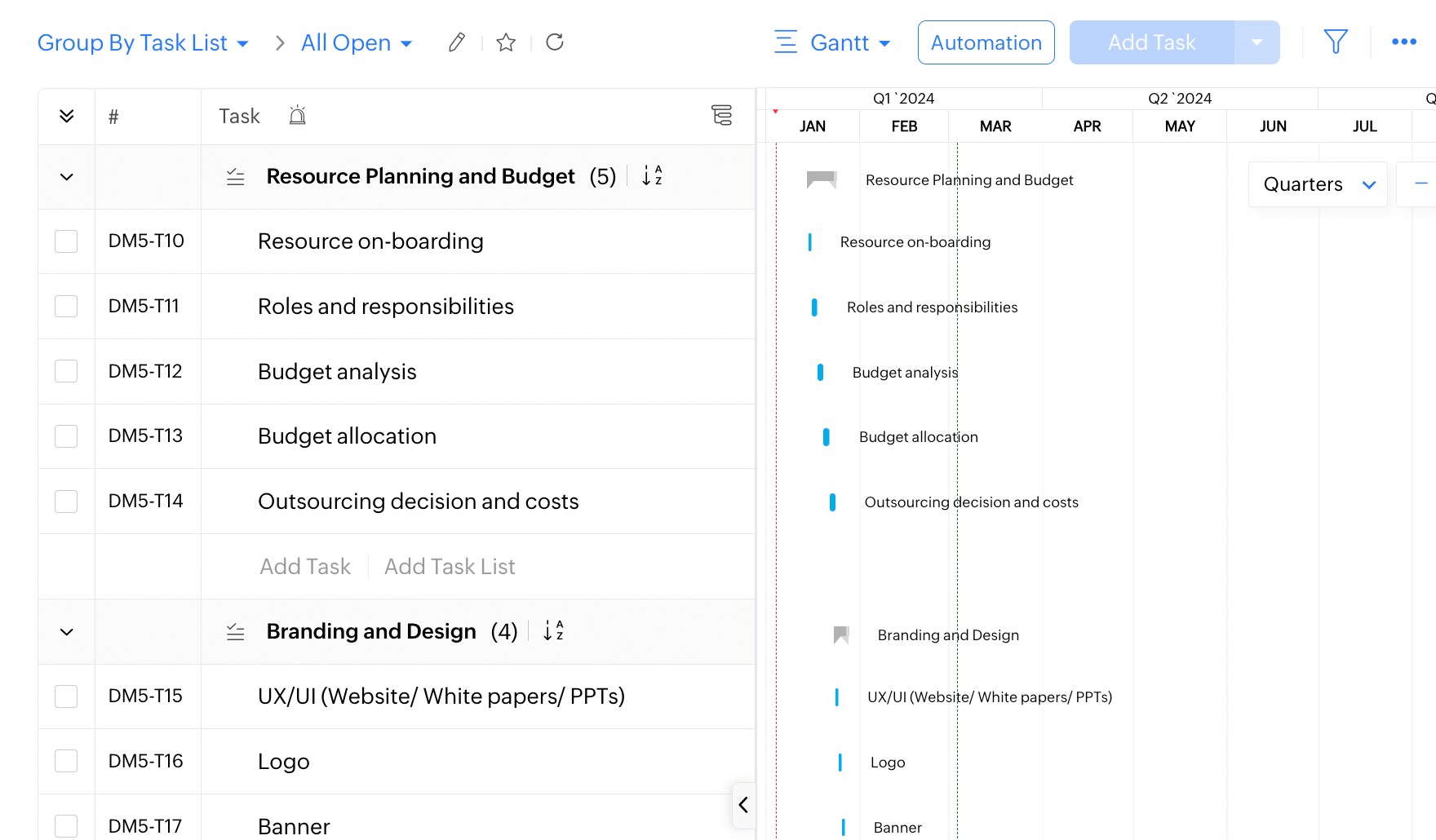Open the filter funnel icon

coord(1336,42)
